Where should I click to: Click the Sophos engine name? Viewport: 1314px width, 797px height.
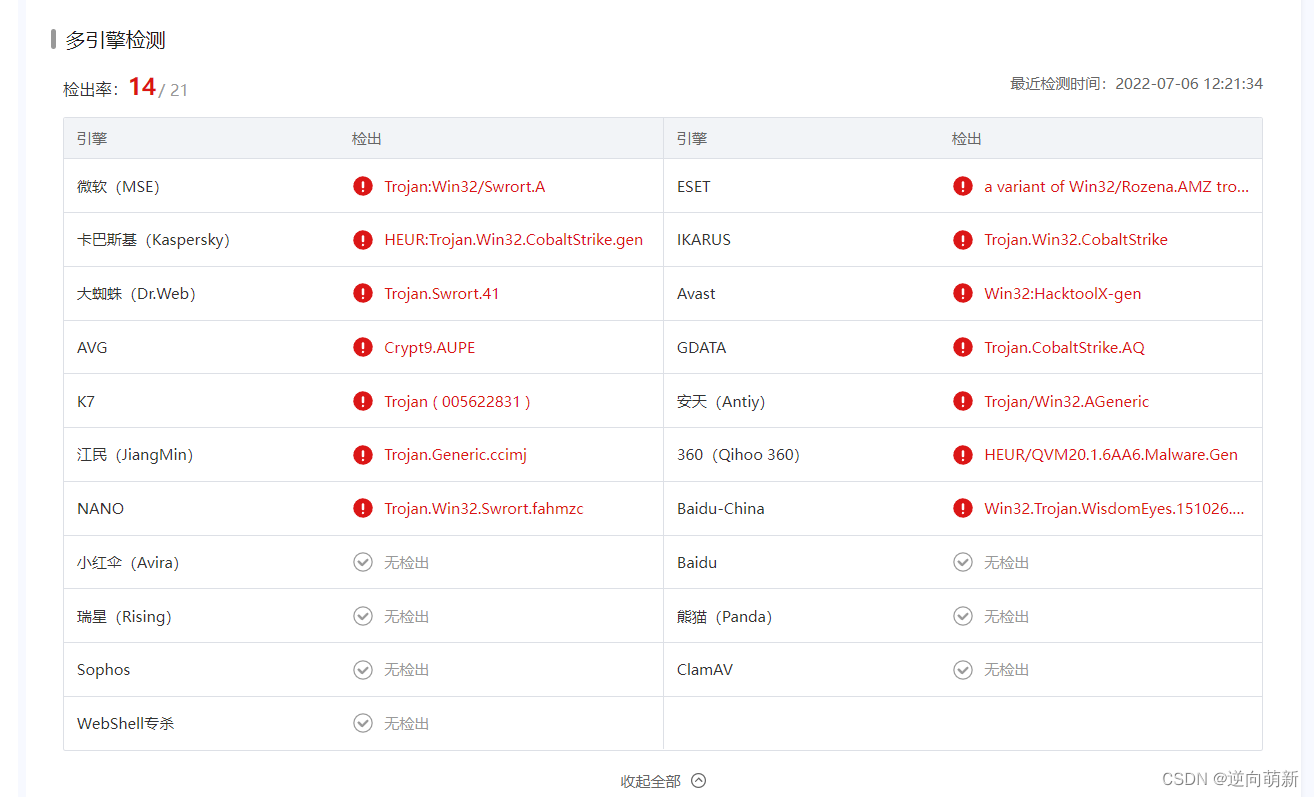[104, 670]
